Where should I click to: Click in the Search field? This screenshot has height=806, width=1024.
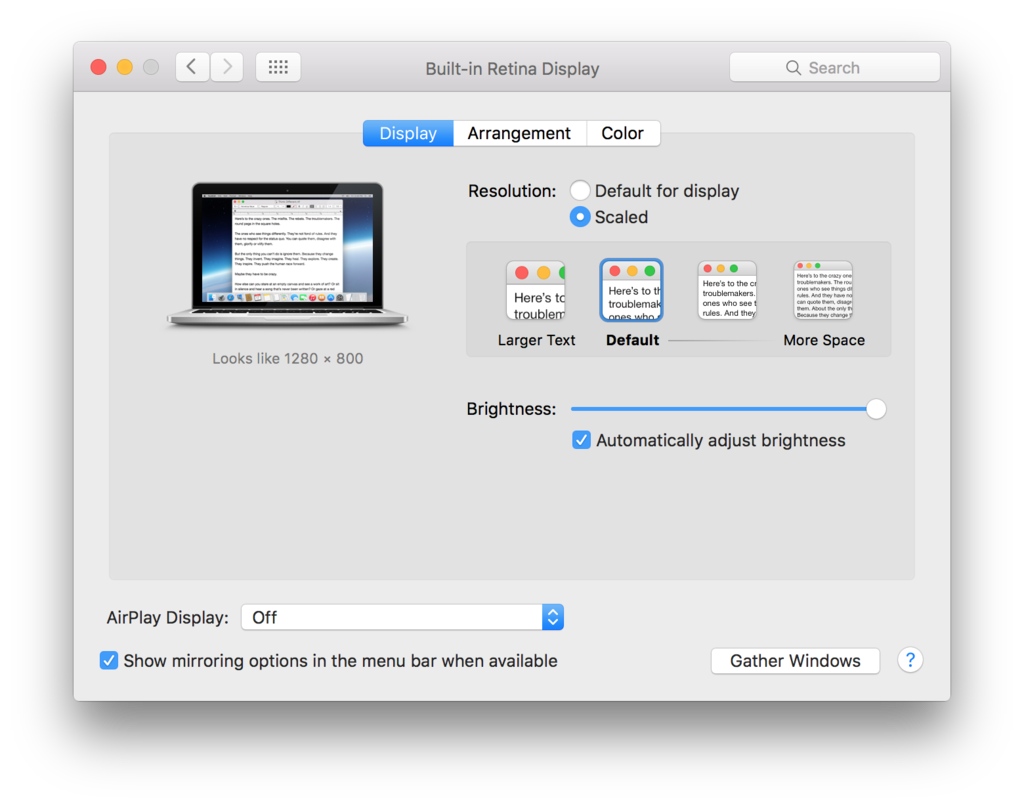835,67
